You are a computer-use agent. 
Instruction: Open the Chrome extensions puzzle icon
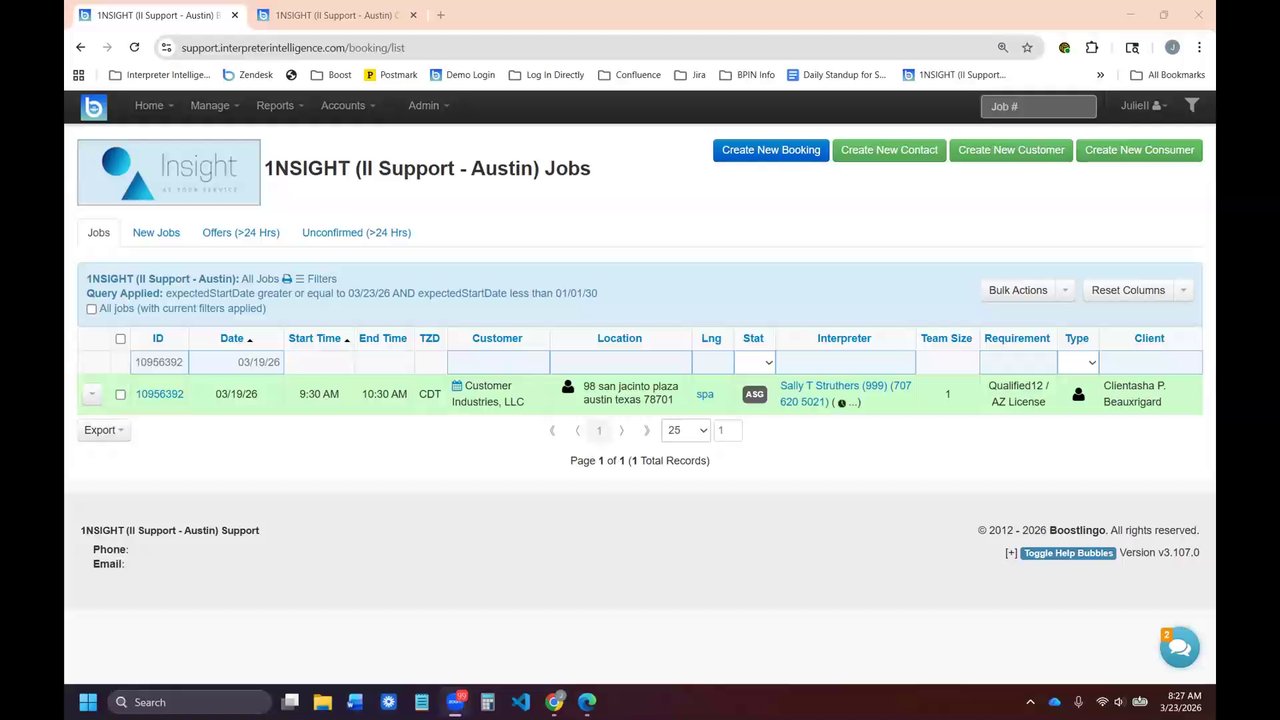click(1091, 47)
